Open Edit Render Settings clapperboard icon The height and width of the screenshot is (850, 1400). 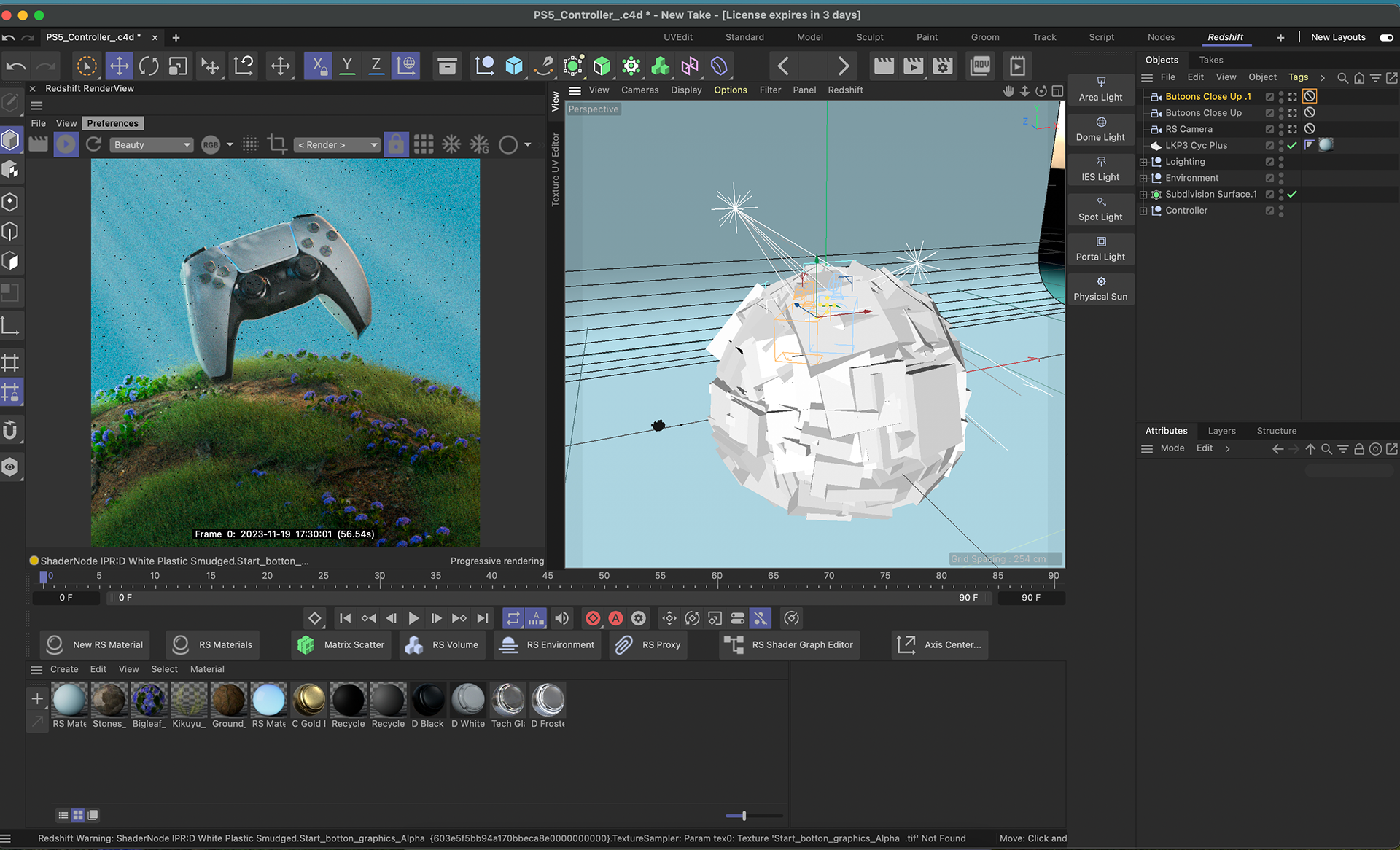coord(943,66)
